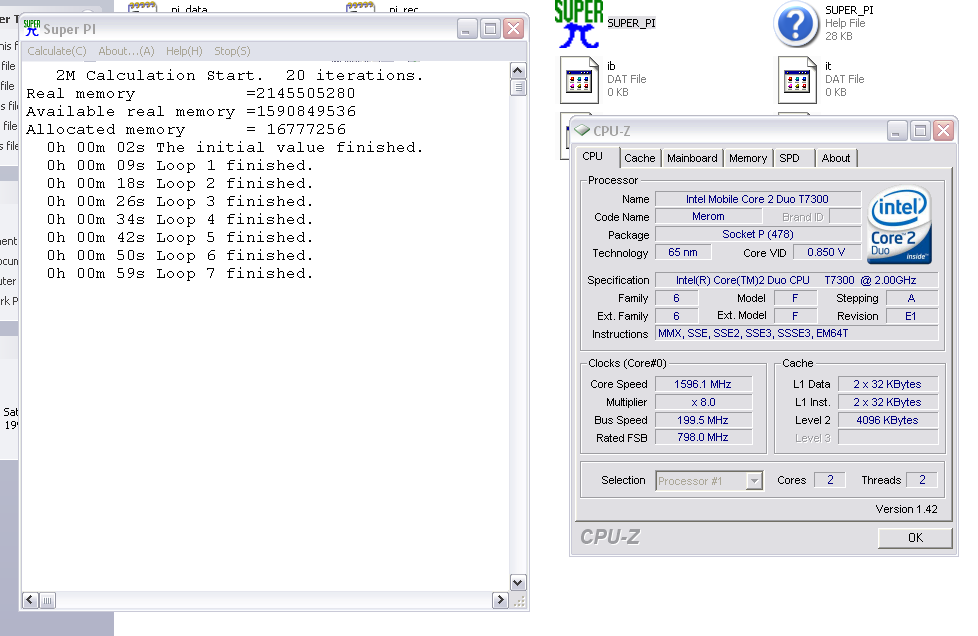978x636 pixels.
Task: Click the L1 Data value 2 x 32 KBytes
Action: [x=888, y=384]
